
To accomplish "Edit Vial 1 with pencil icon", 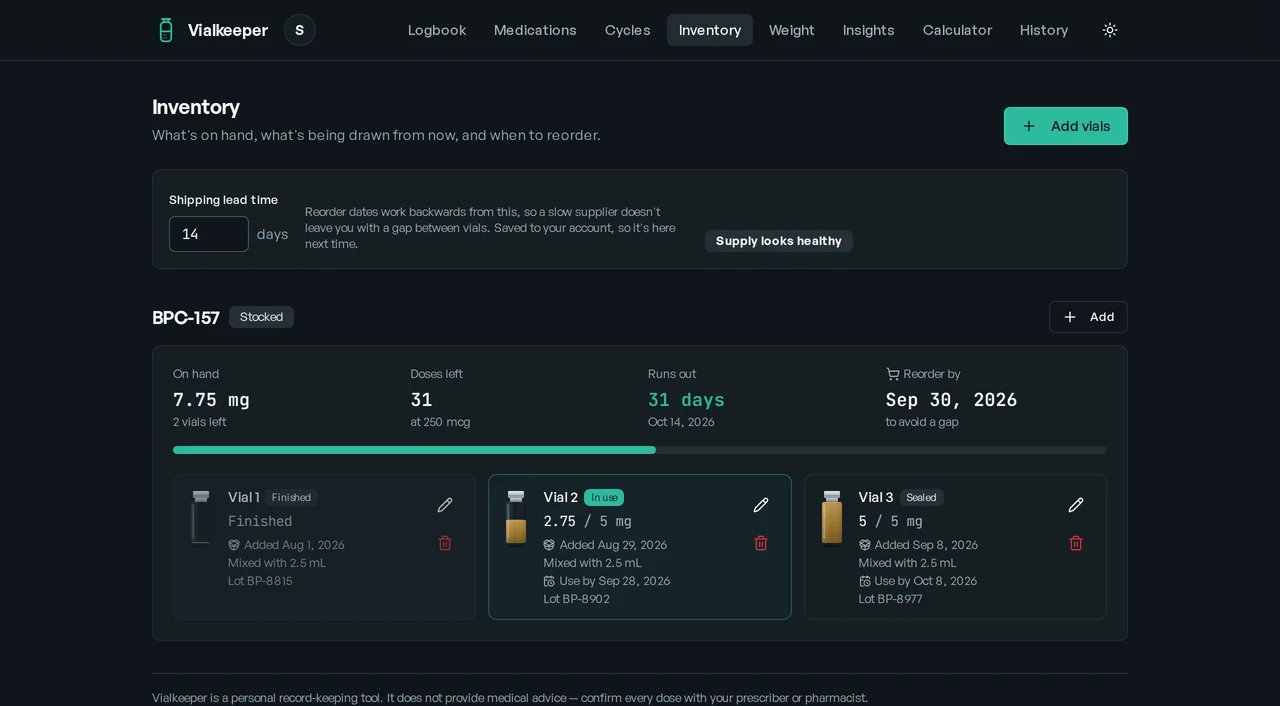I will [445, 505].
